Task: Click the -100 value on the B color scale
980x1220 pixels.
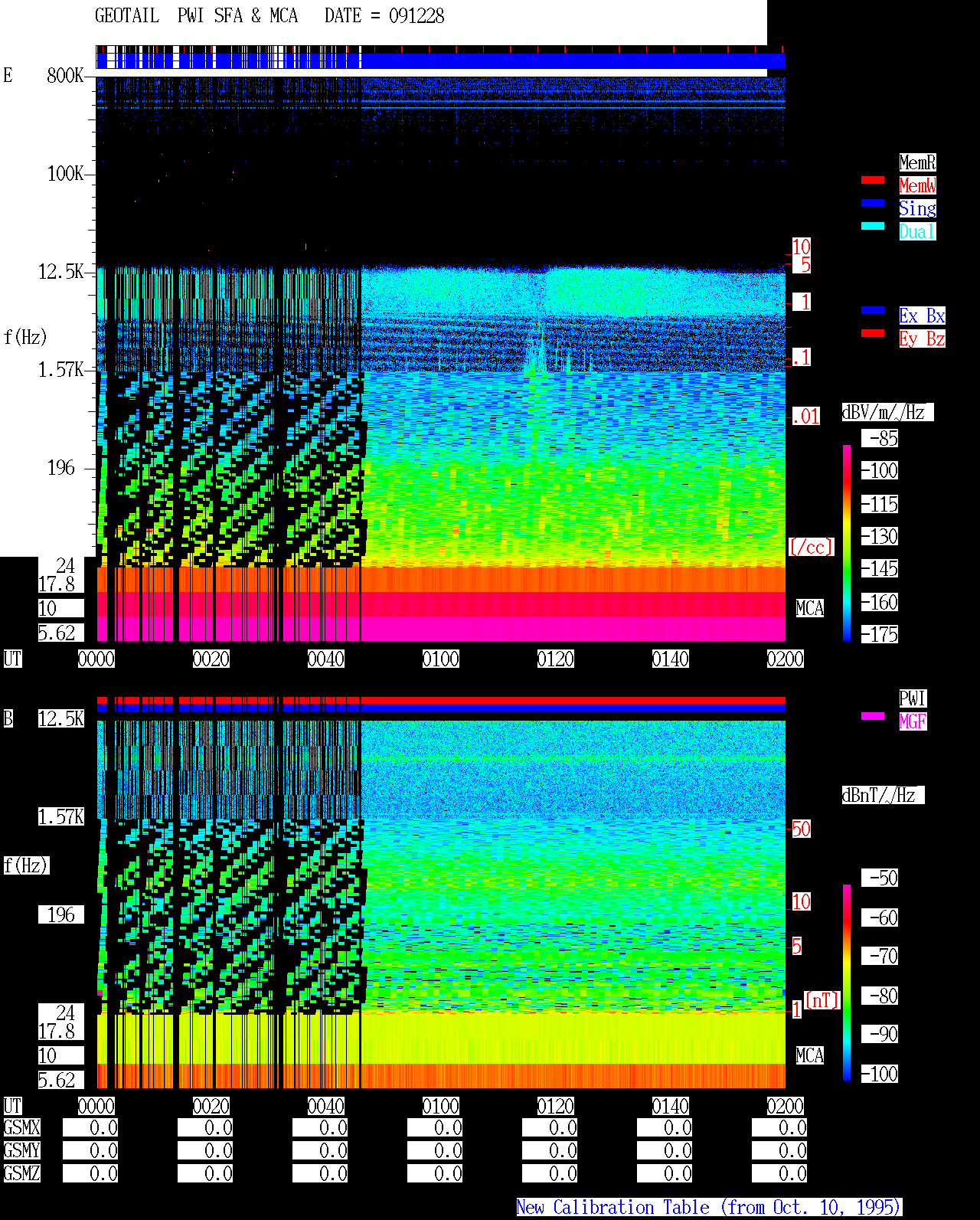Action: pos(880,1074)
